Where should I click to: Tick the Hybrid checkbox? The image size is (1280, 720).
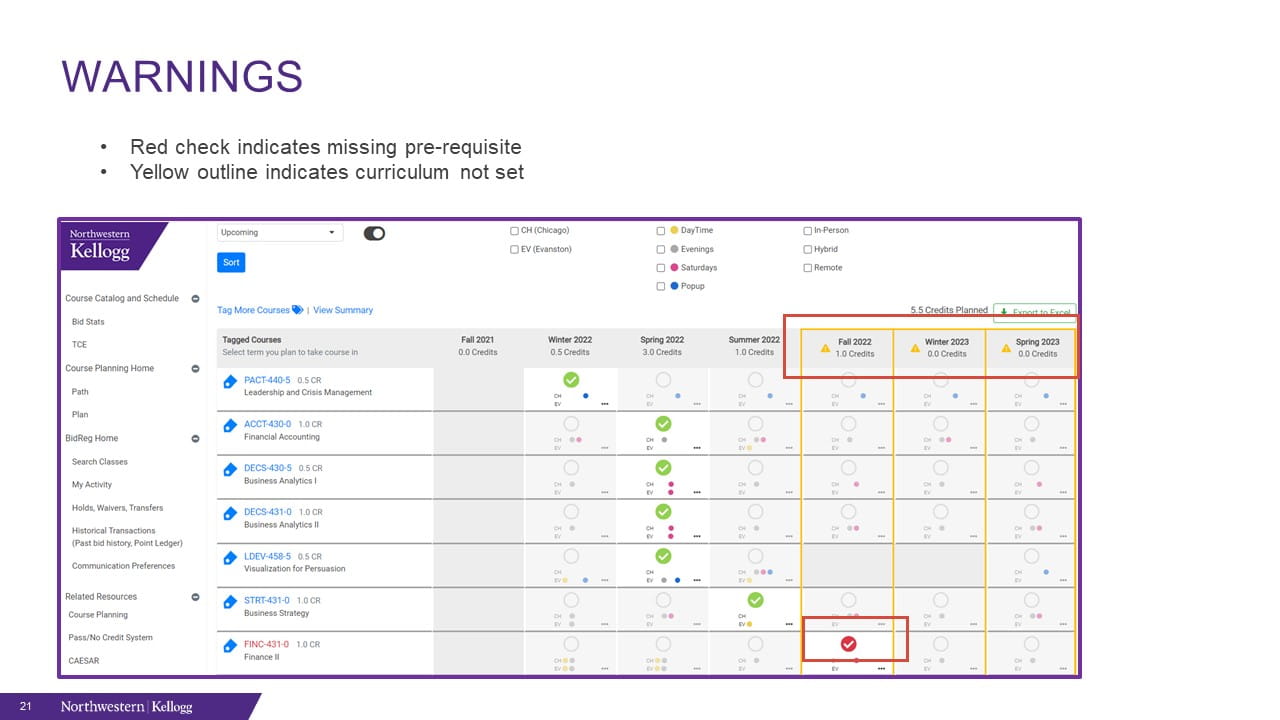[808, 249]
